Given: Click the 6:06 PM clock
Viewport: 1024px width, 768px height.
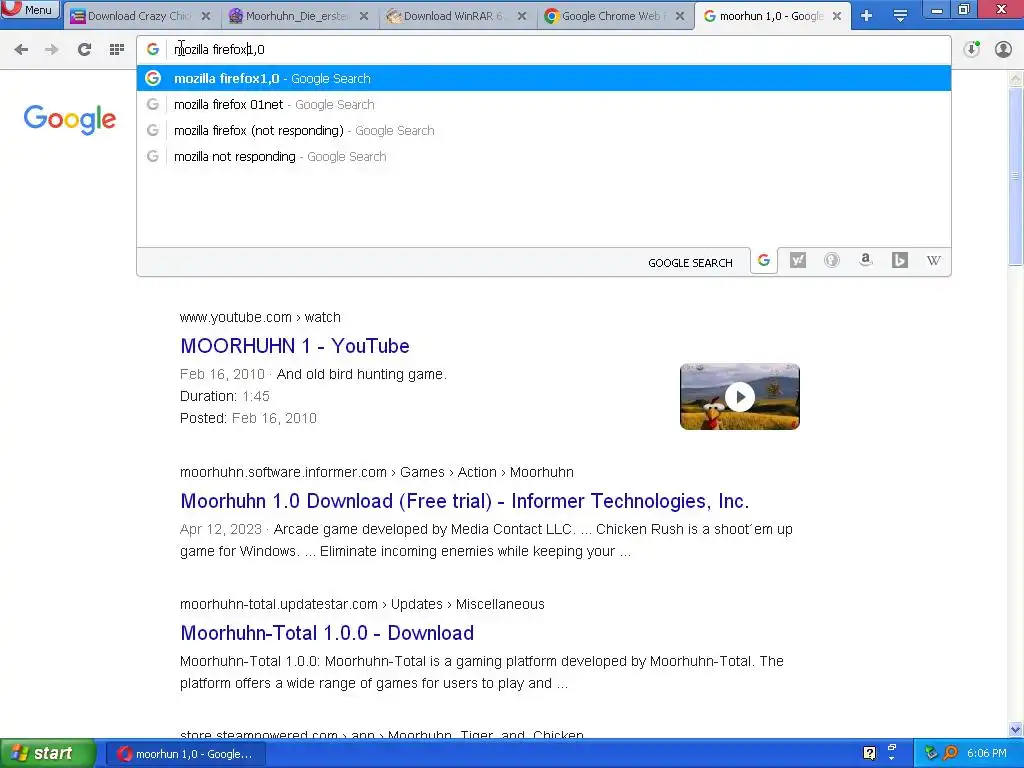Looking at the screenshot, I should (x=987, y=754).
